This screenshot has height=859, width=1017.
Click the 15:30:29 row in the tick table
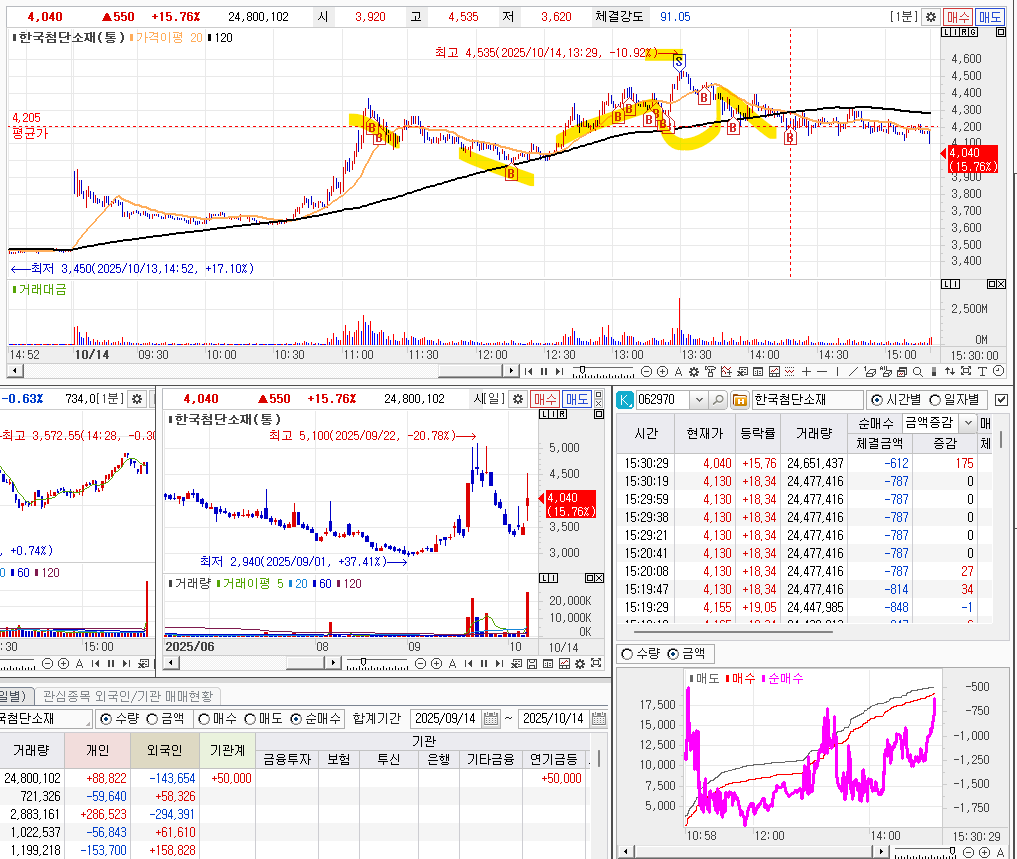pos(804,463)
